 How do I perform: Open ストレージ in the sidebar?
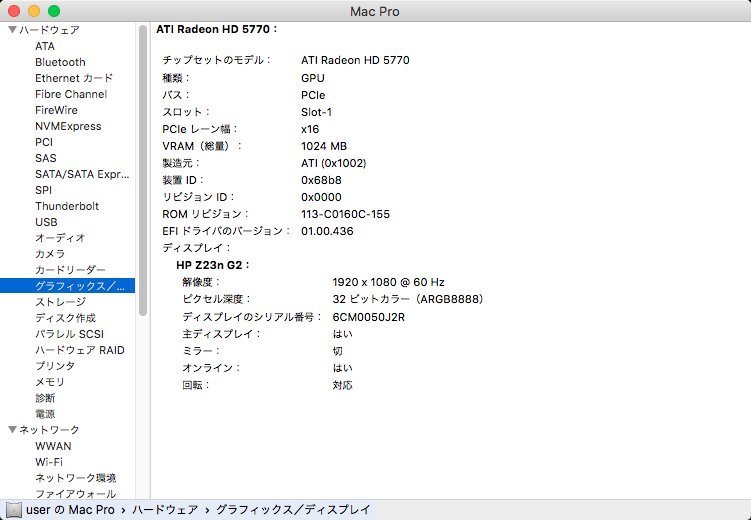pyautogui.click(x=61, y=302)
